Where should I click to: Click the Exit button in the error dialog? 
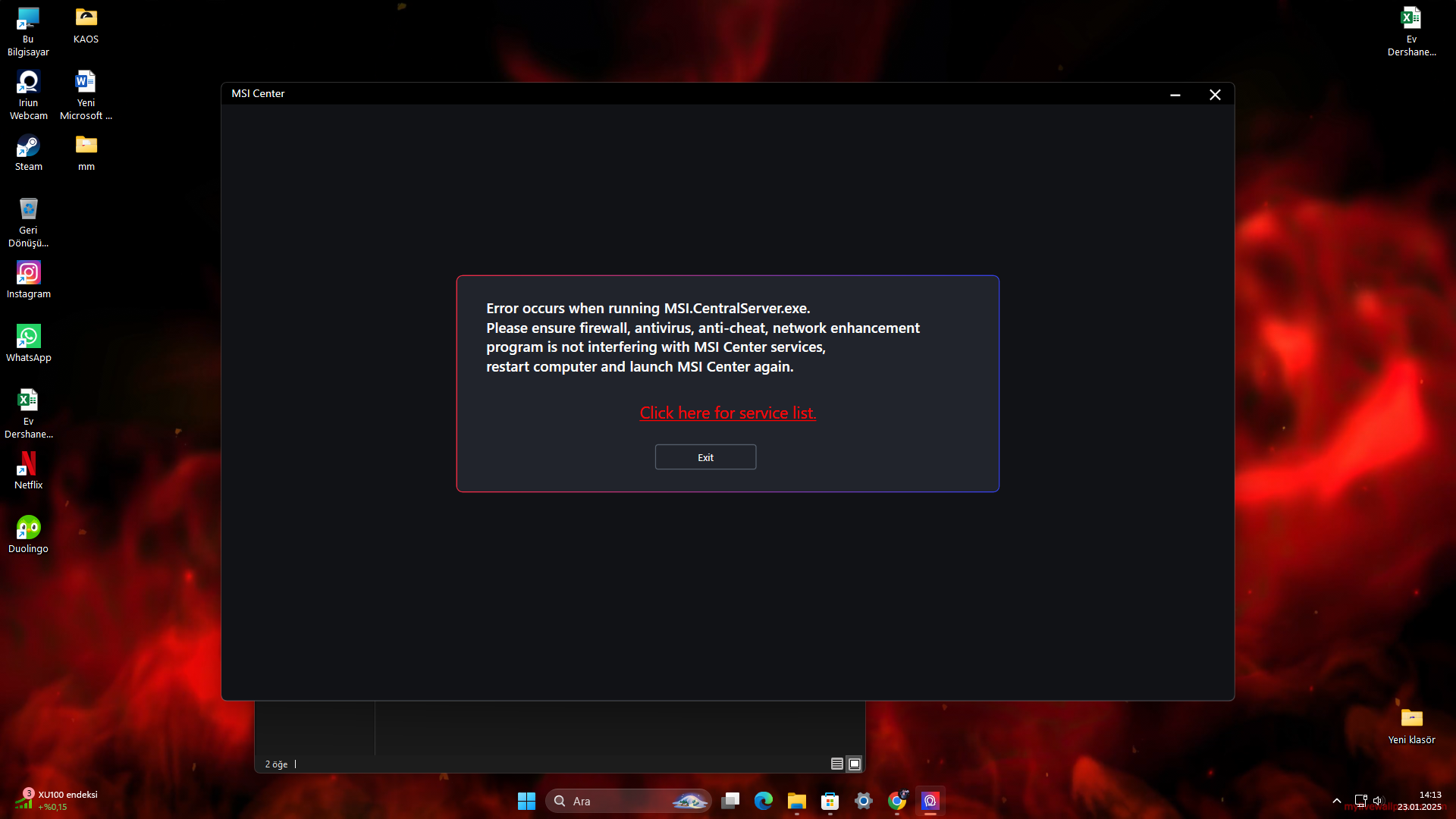click(x=705, y=457)
